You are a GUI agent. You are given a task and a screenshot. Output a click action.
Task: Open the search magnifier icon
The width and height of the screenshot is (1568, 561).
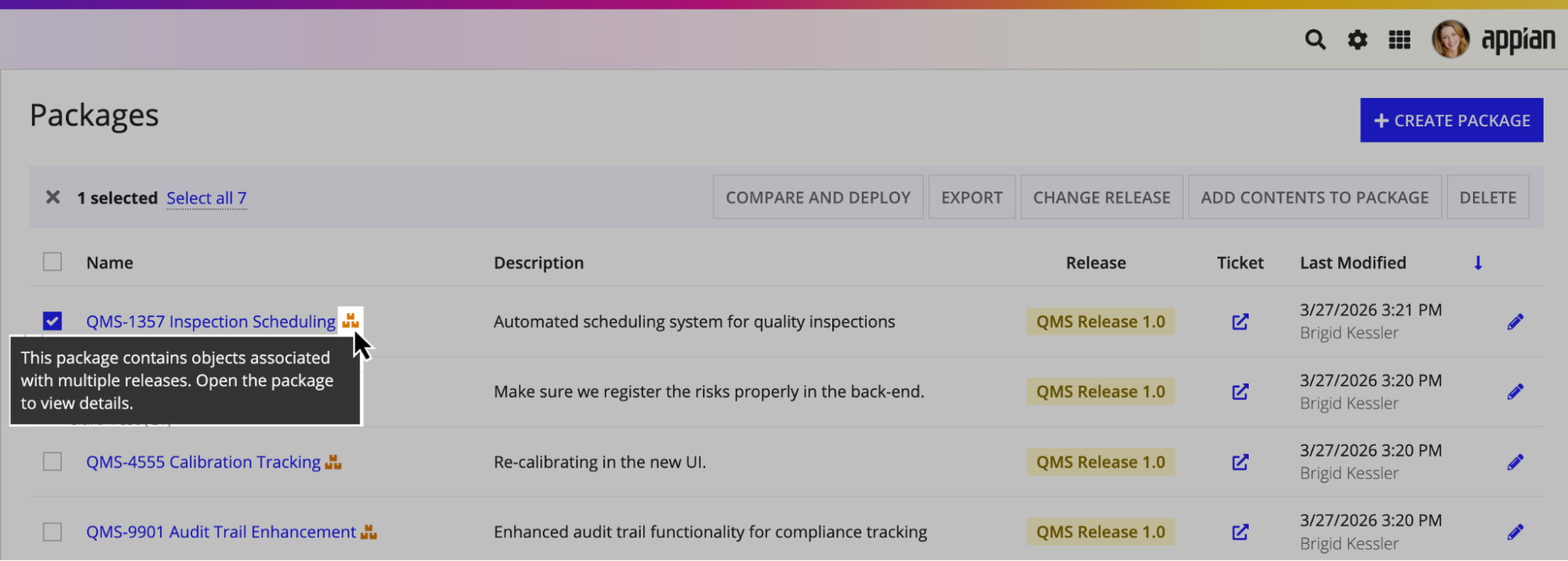1315,39
